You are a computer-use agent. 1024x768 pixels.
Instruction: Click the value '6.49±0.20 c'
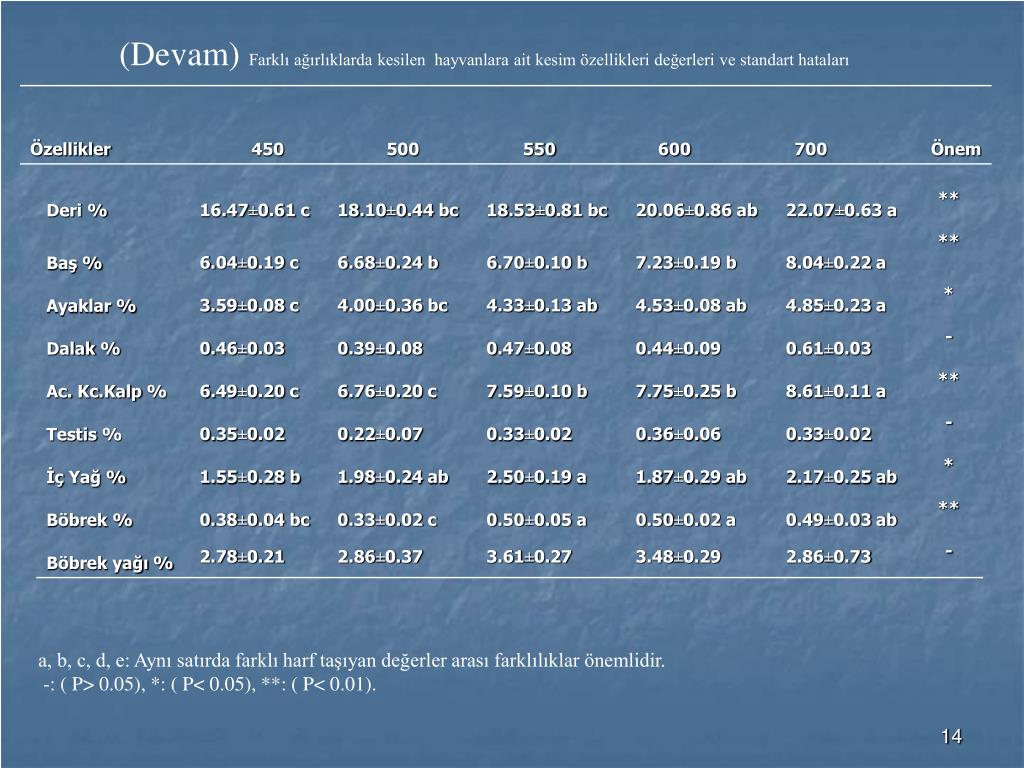point(249,392)
